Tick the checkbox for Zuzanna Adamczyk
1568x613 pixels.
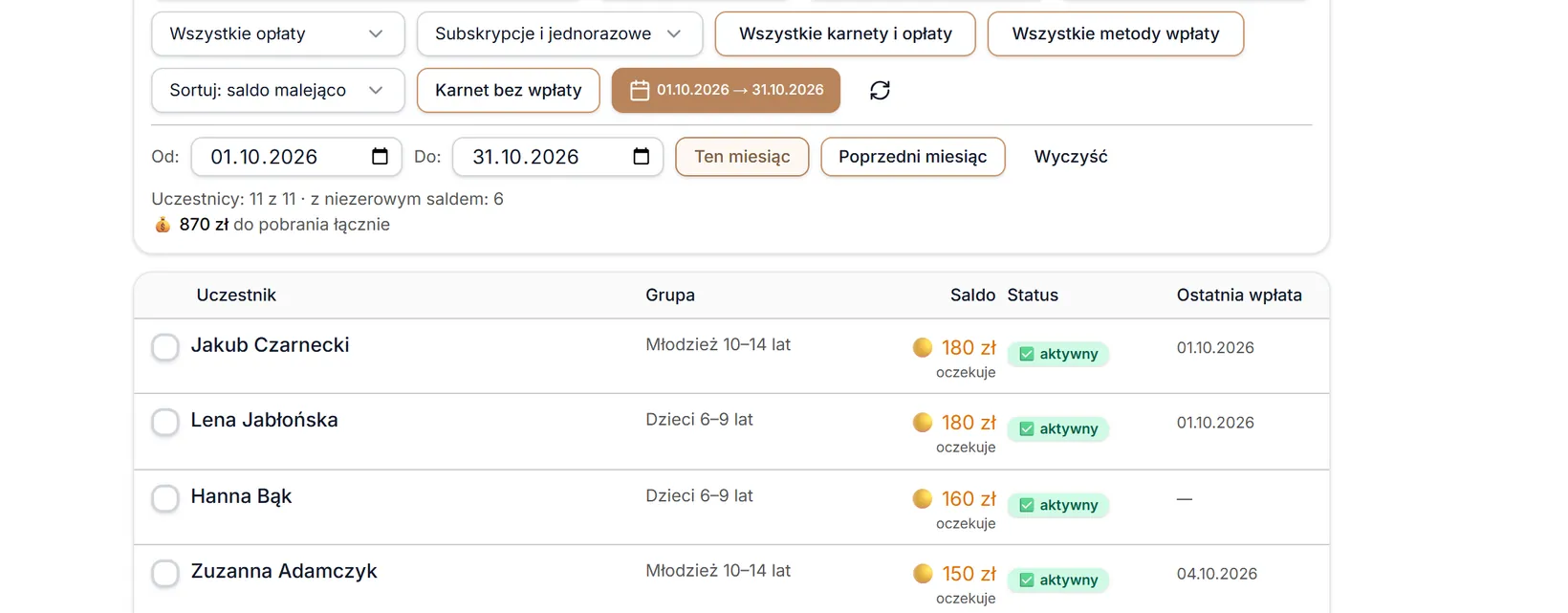click(x=165, y=573)
